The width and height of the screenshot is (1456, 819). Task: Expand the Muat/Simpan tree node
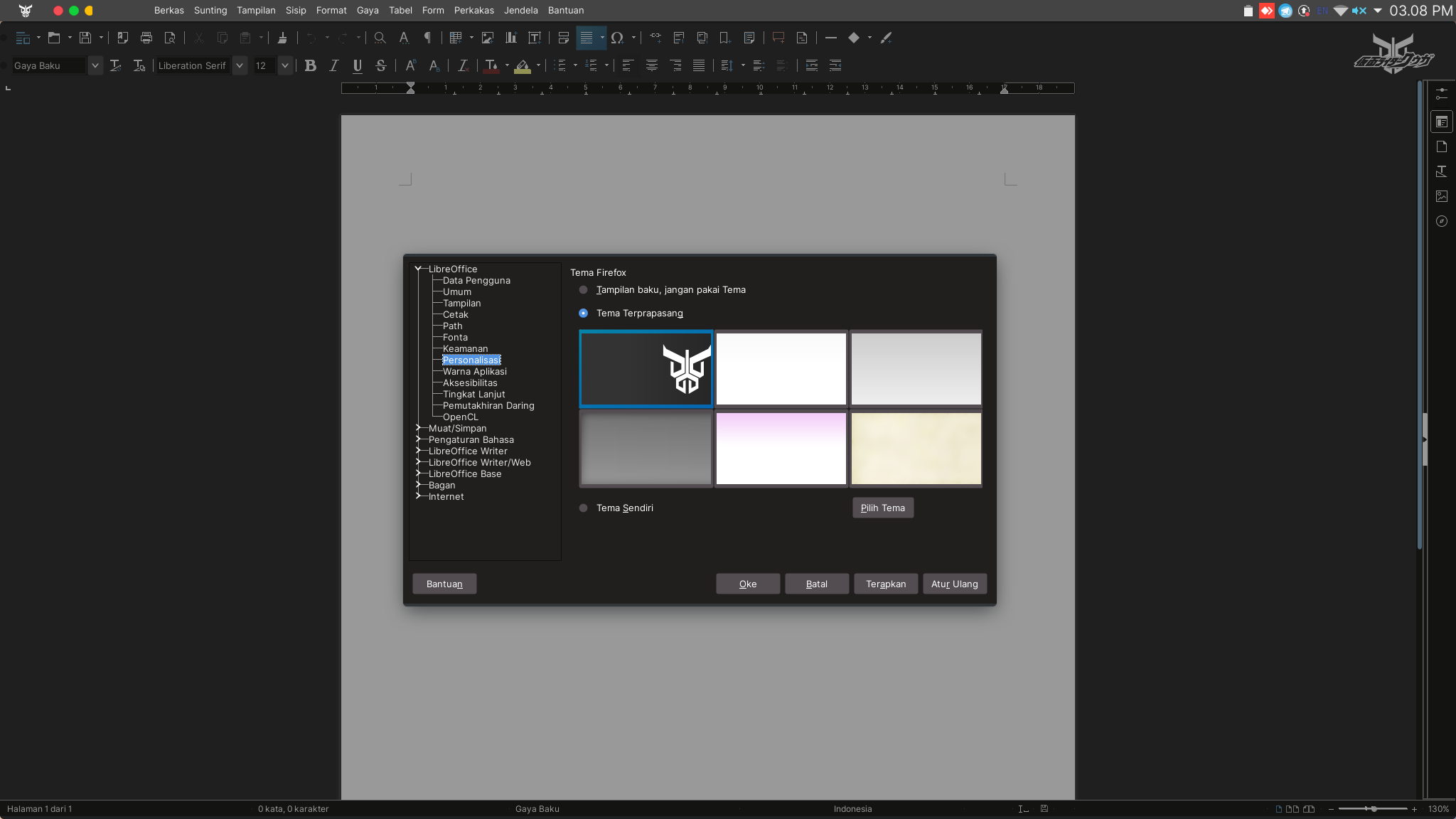[x=419, y=428]
